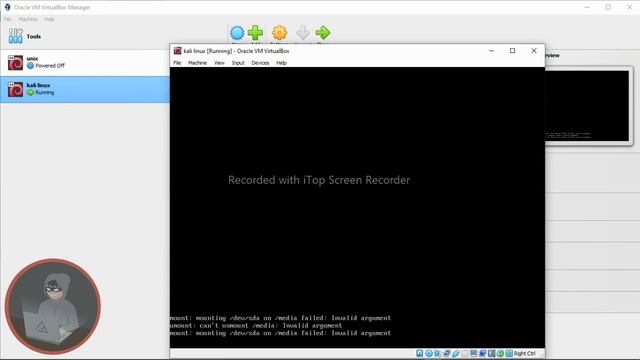Image resolution: width=640 pixels, height=360 pixels.
Task: Click the blue New machine toolbar icon
Action: 237,33
